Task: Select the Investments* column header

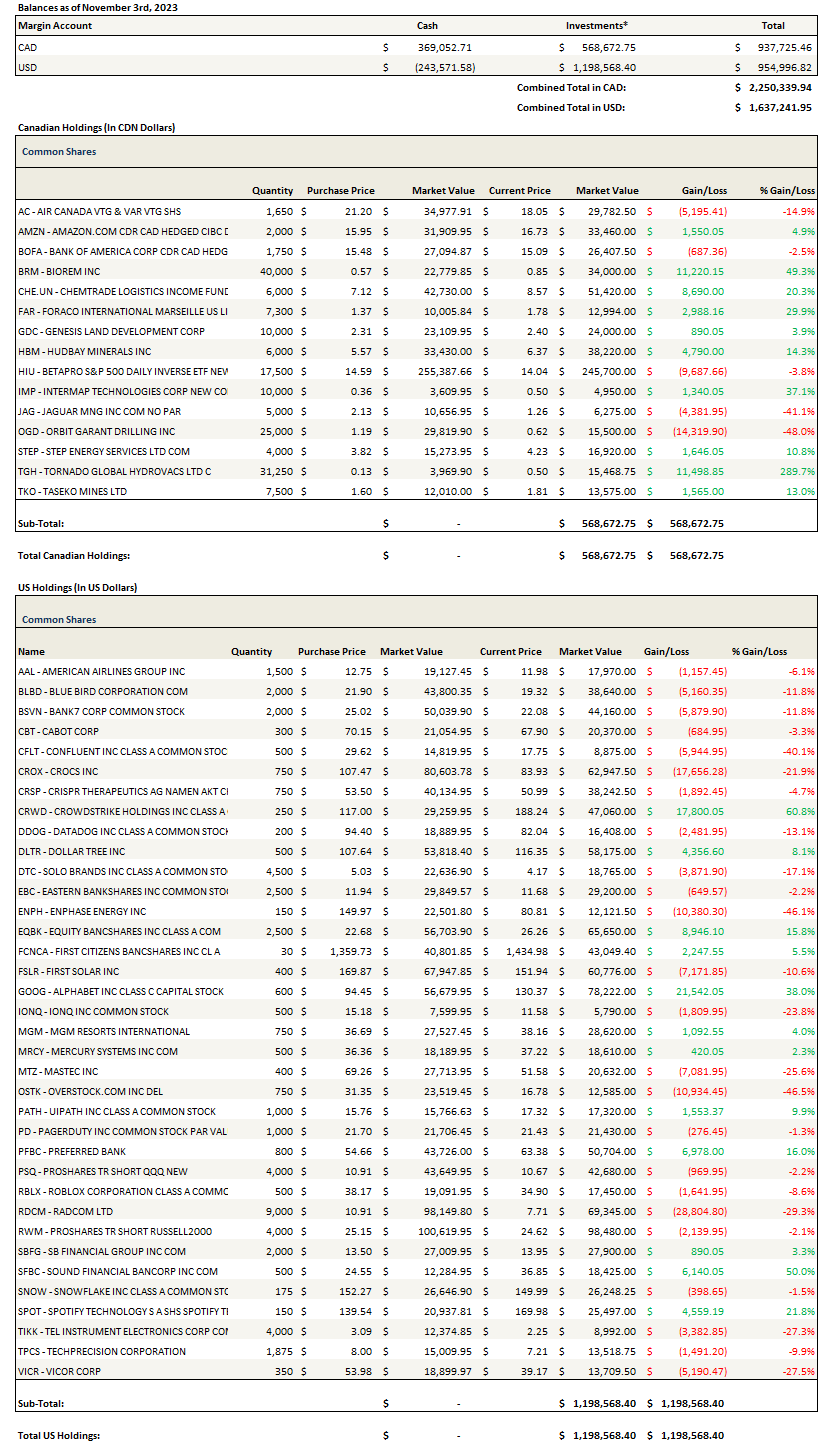Action: 597,26
